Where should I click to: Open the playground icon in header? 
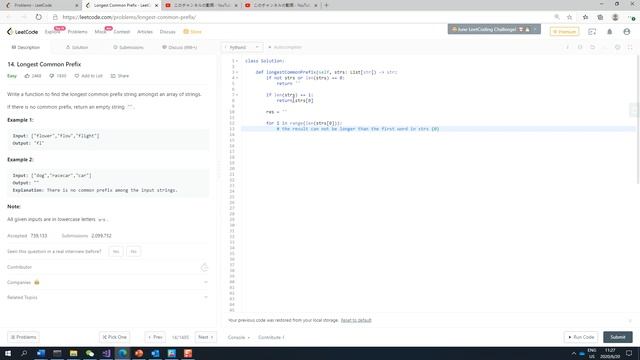tap(592, 31)
